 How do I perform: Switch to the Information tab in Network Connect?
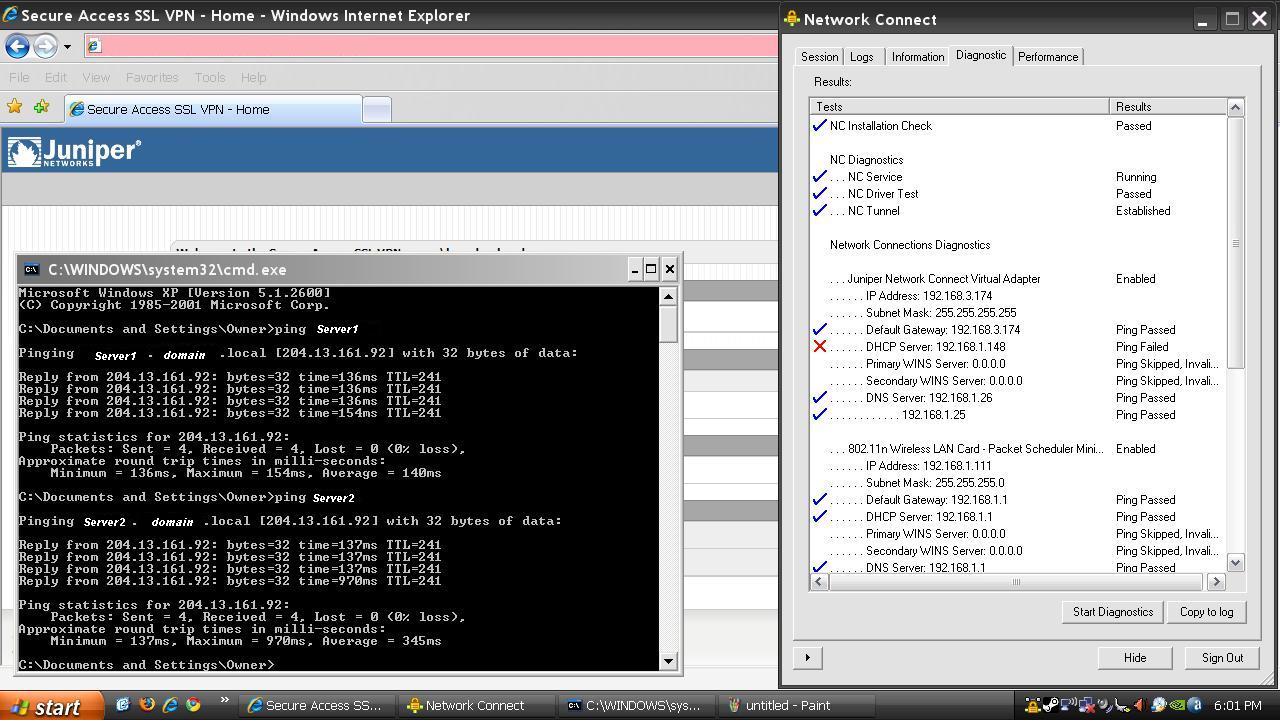click(x=917, y=57)
